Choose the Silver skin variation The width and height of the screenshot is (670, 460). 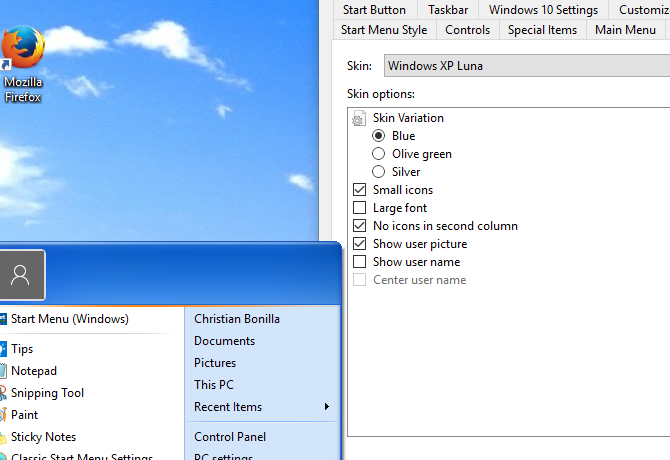pos(378,172)
